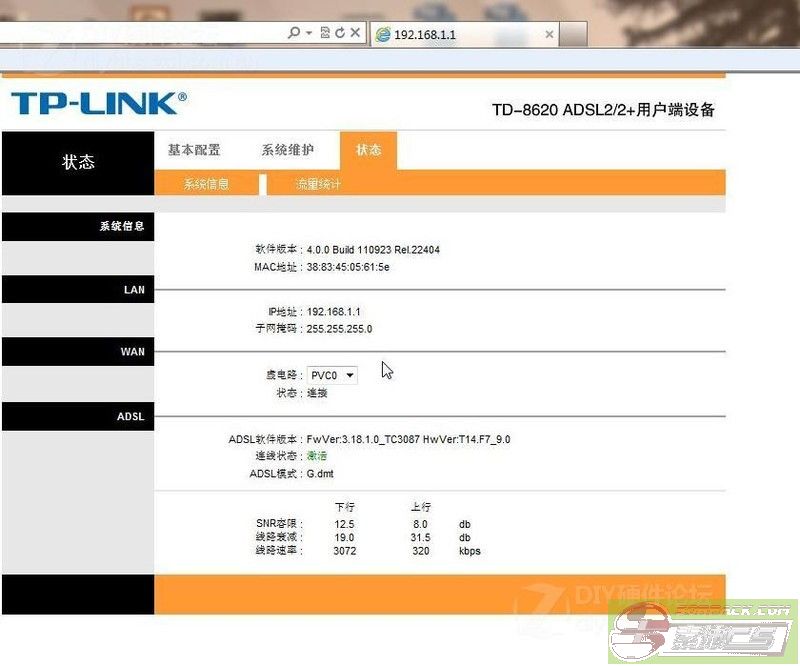Viewport: 800px width, 666px height.
Task: Click software version 4.0.0 Build 110923 Rel.22404
Action: 373,250
